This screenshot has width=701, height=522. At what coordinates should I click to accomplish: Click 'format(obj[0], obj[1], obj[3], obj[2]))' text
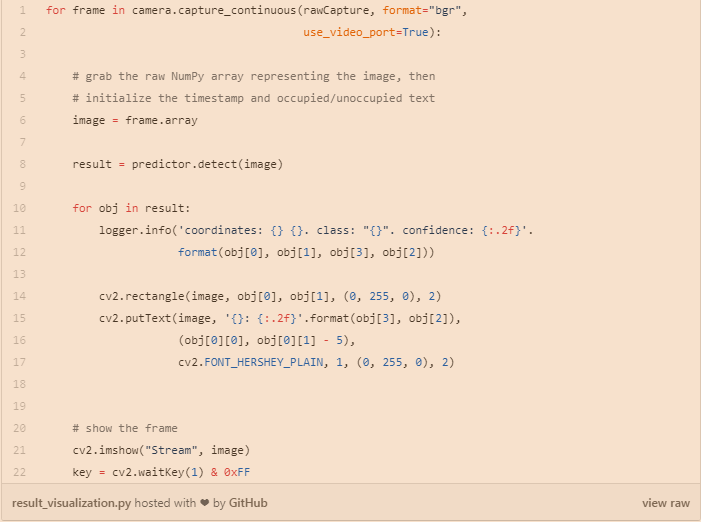[306, 253]
